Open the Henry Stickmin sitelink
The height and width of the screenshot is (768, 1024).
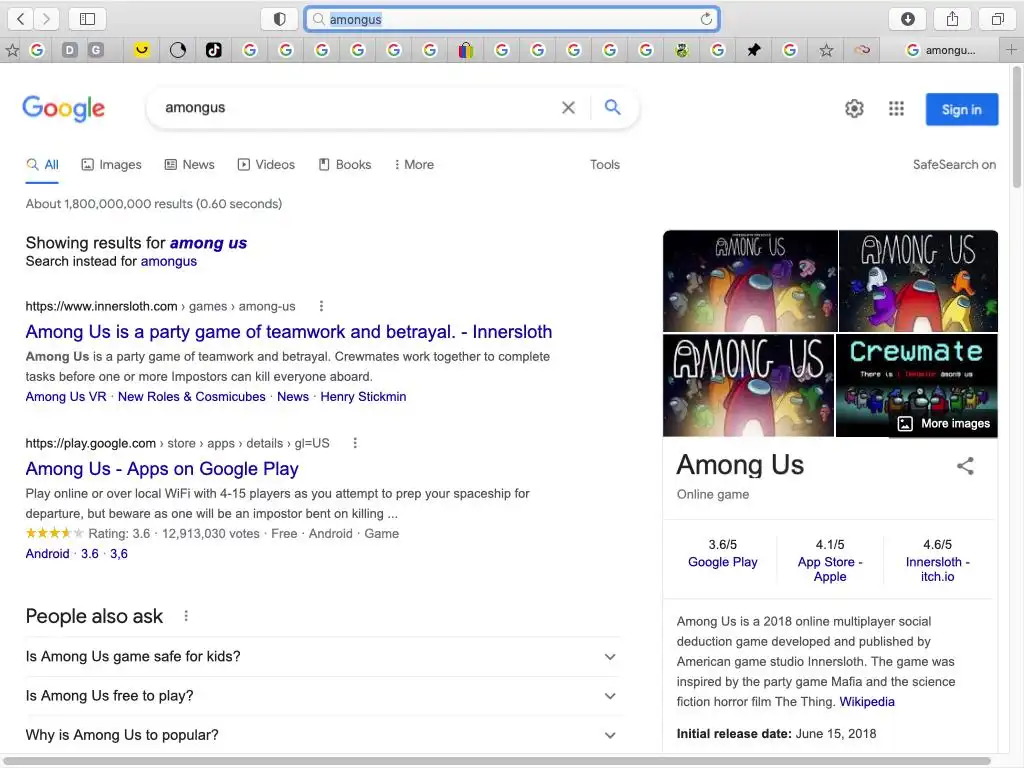363,396
